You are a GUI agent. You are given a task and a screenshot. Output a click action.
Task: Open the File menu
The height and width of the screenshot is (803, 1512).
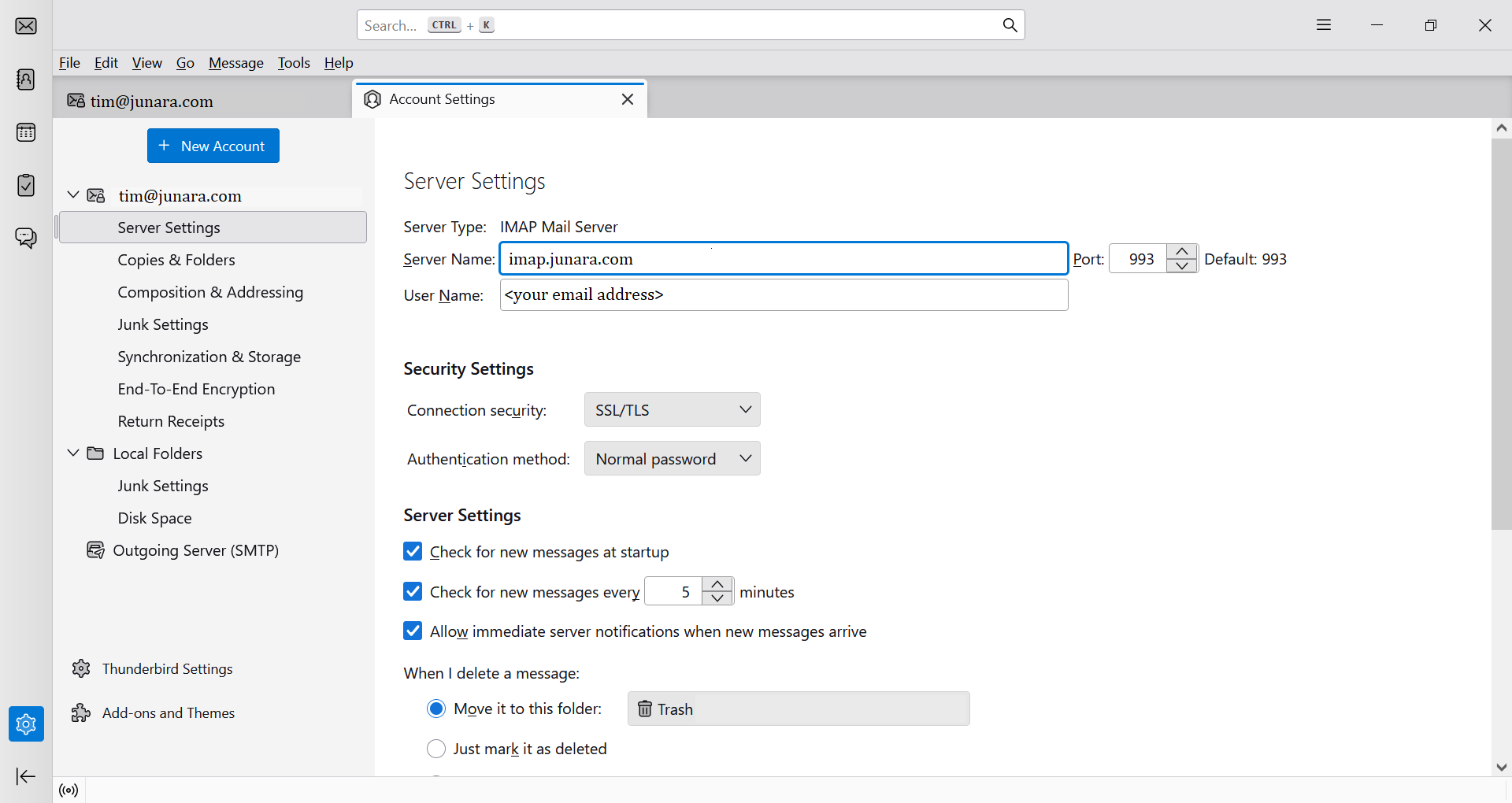coord(69,63)
